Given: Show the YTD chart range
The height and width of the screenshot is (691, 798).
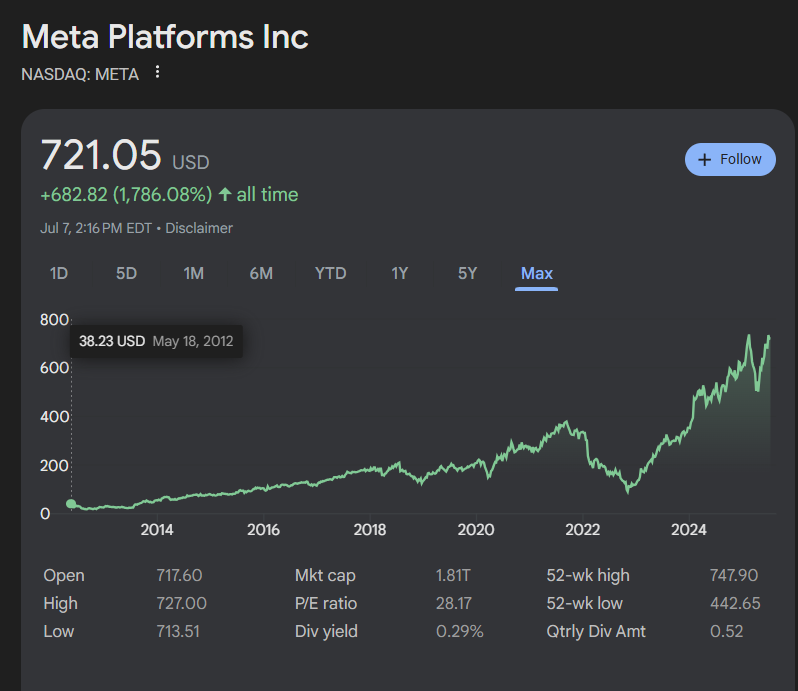Looking at the screenshot, I should [330, 274].
